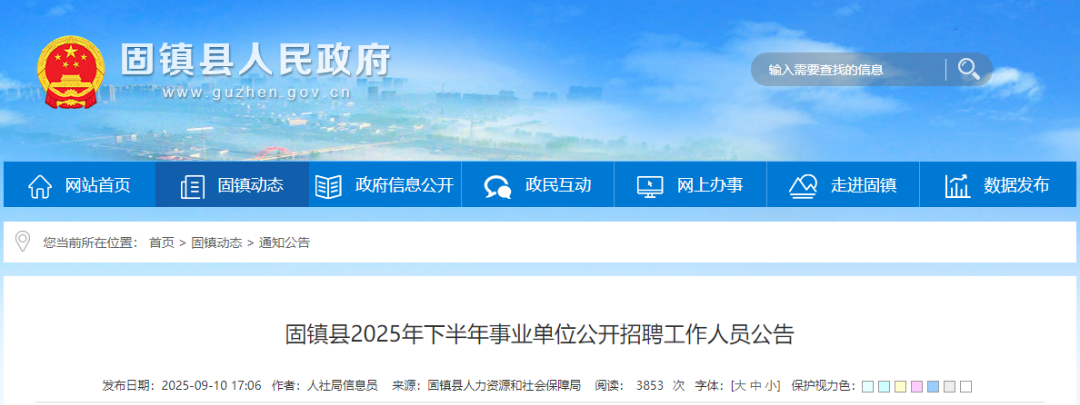1080x405 pixels.
Task: Open 固镇动态 in the breadcrumb trail
Action: (x=217, y=242)
